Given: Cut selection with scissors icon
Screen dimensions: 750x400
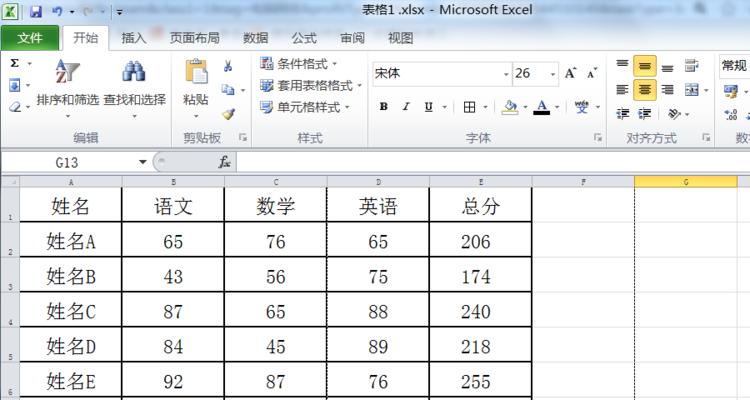Looking at the screenshot, I should (228, 66).
